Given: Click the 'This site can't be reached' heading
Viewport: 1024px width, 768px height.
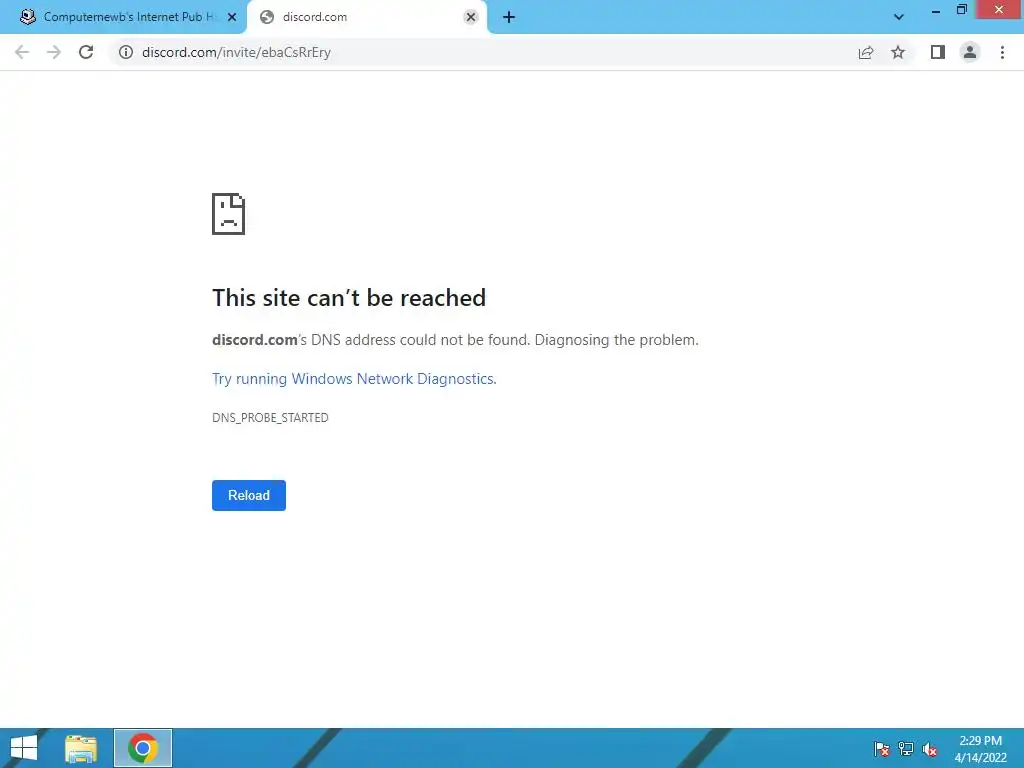Looking at the screenshot, I should [x=349, y=298].
